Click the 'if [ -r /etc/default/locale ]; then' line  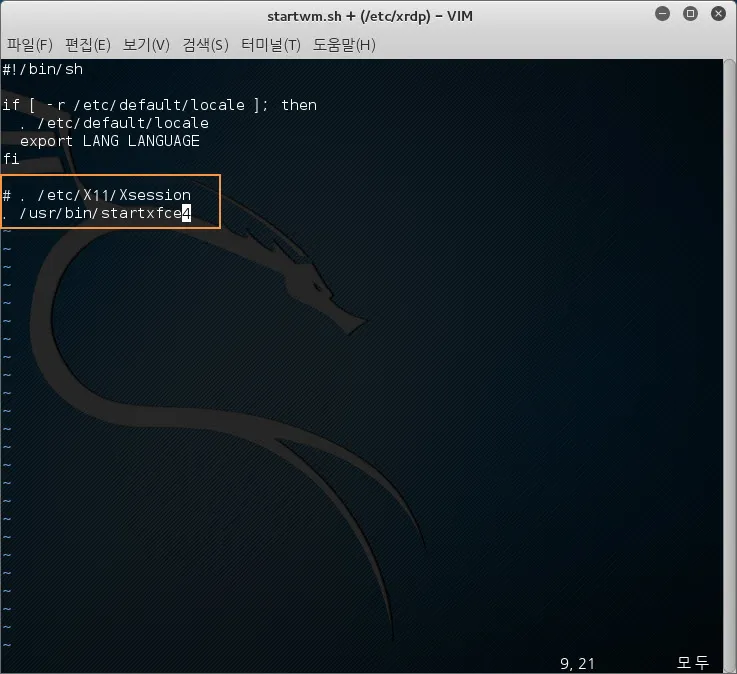[x=159, y=105]
